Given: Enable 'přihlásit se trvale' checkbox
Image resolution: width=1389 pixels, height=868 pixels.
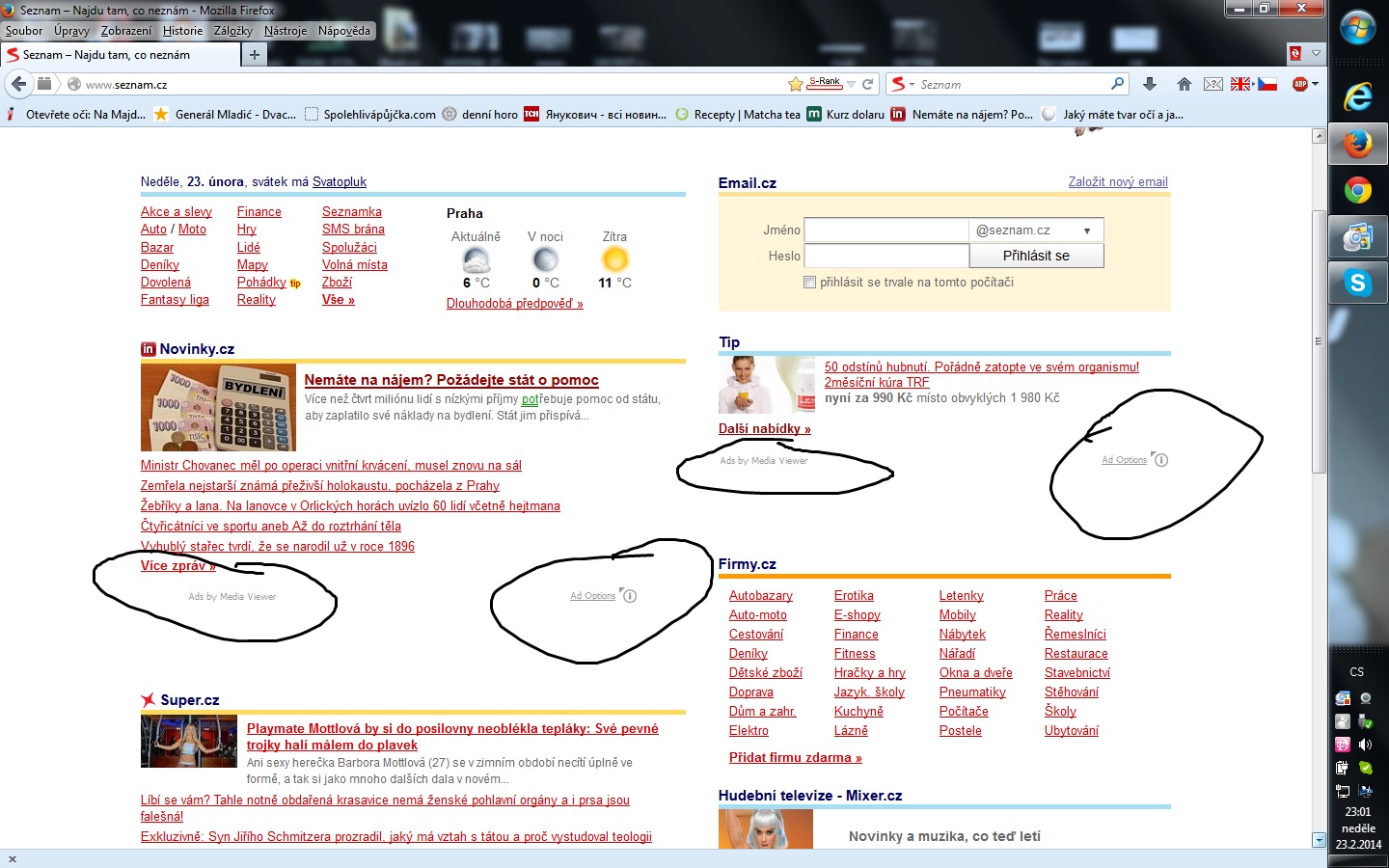Looking at the screenshot, I should pos(809,283).
